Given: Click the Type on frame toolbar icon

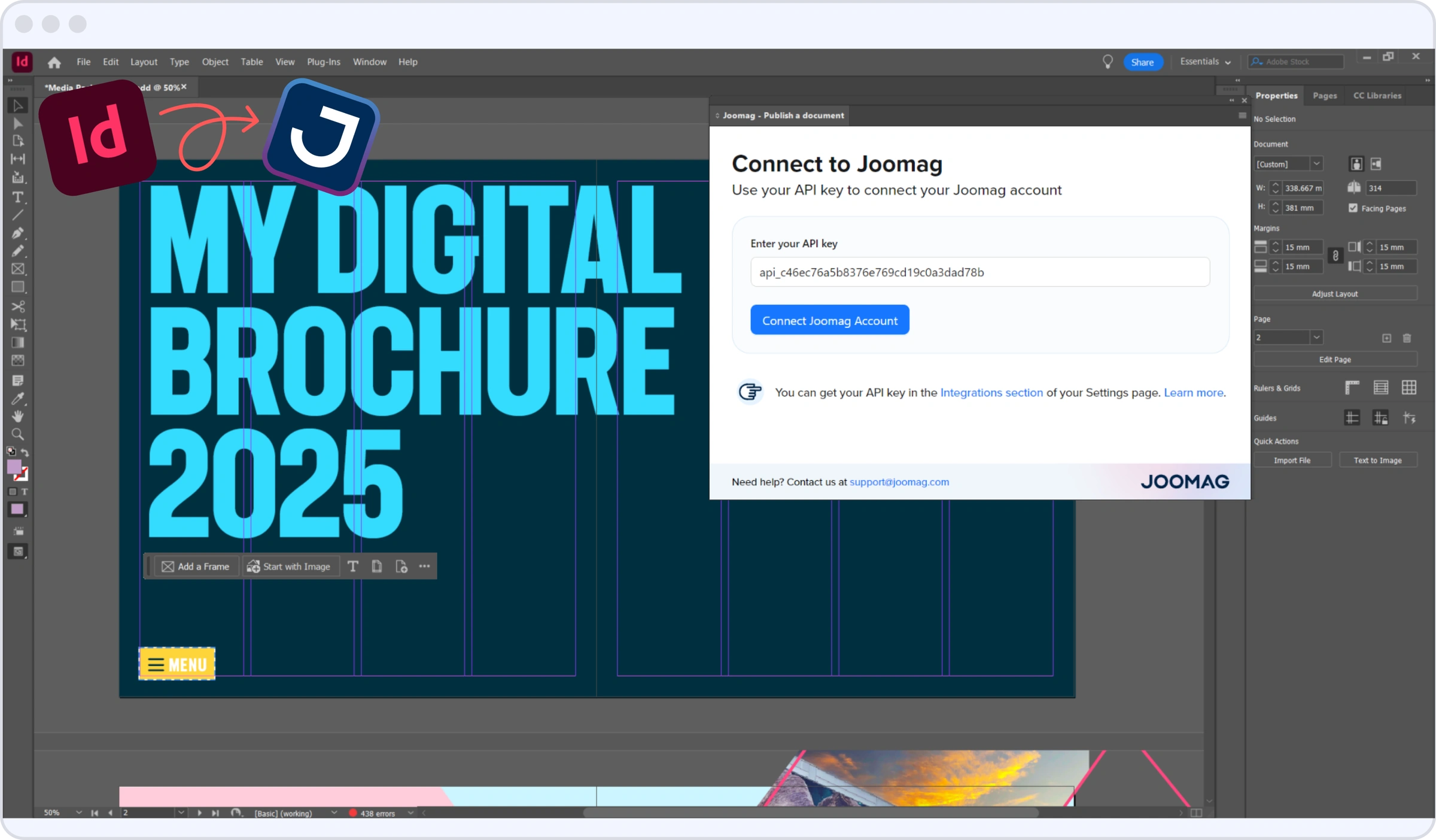Looking at the screenshot, I should click(353, 567).
